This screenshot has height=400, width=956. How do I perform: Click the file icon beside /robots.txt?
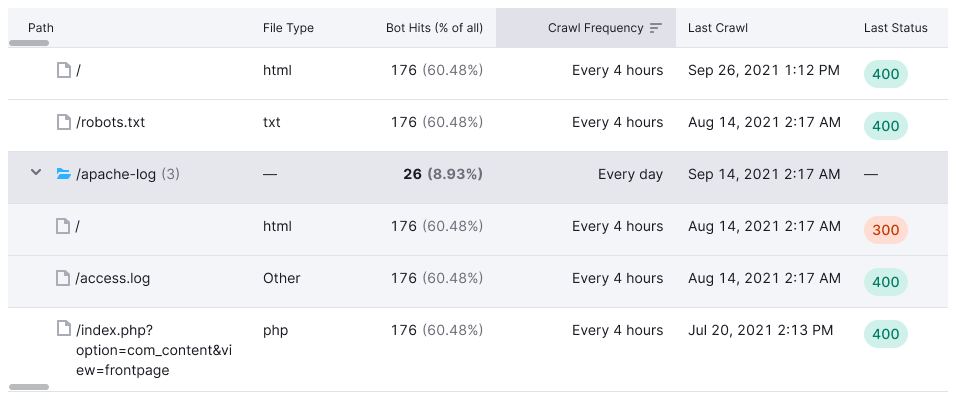point(64,122)
